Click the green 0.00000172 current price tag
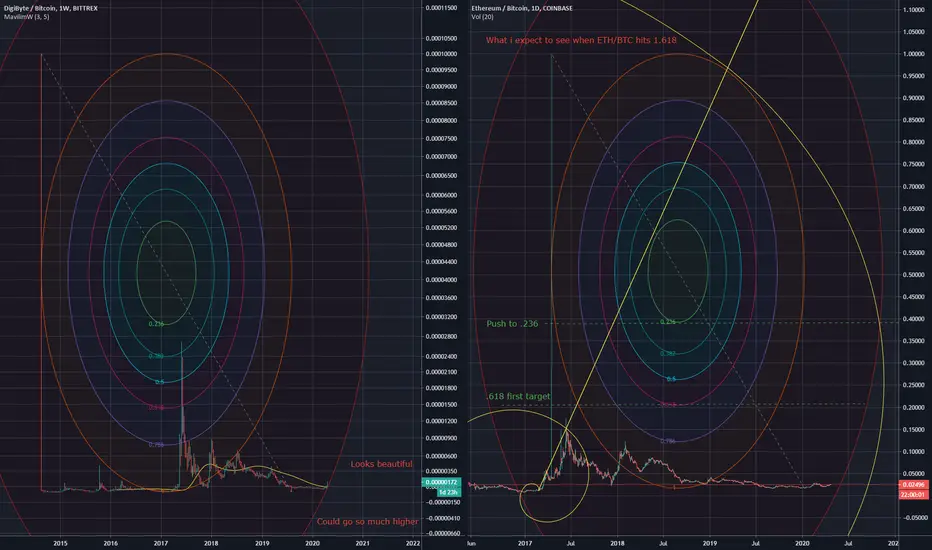 click(440, 482)
